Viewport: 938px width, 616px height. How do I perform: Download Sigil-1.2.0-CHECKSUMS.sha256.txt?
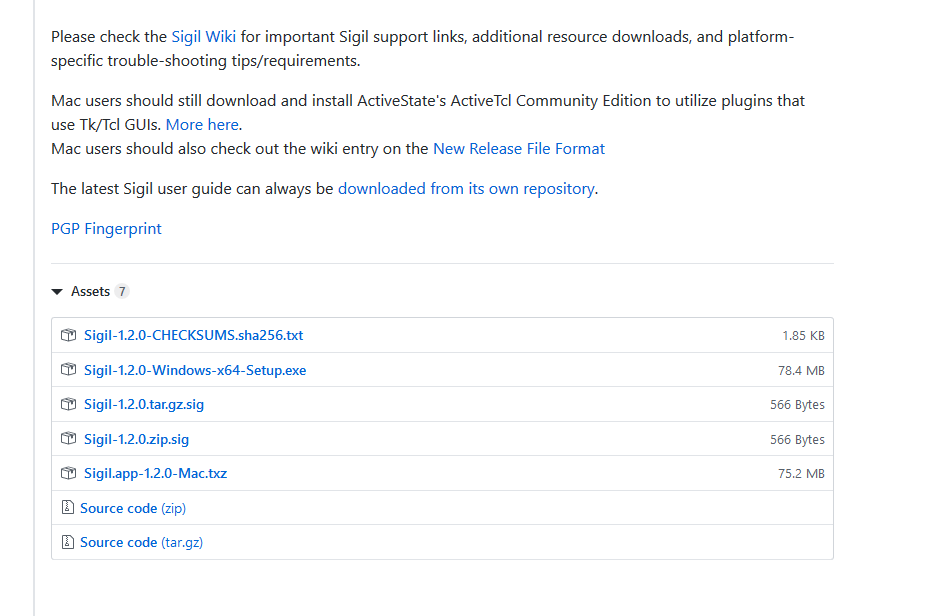click(193, 335)
